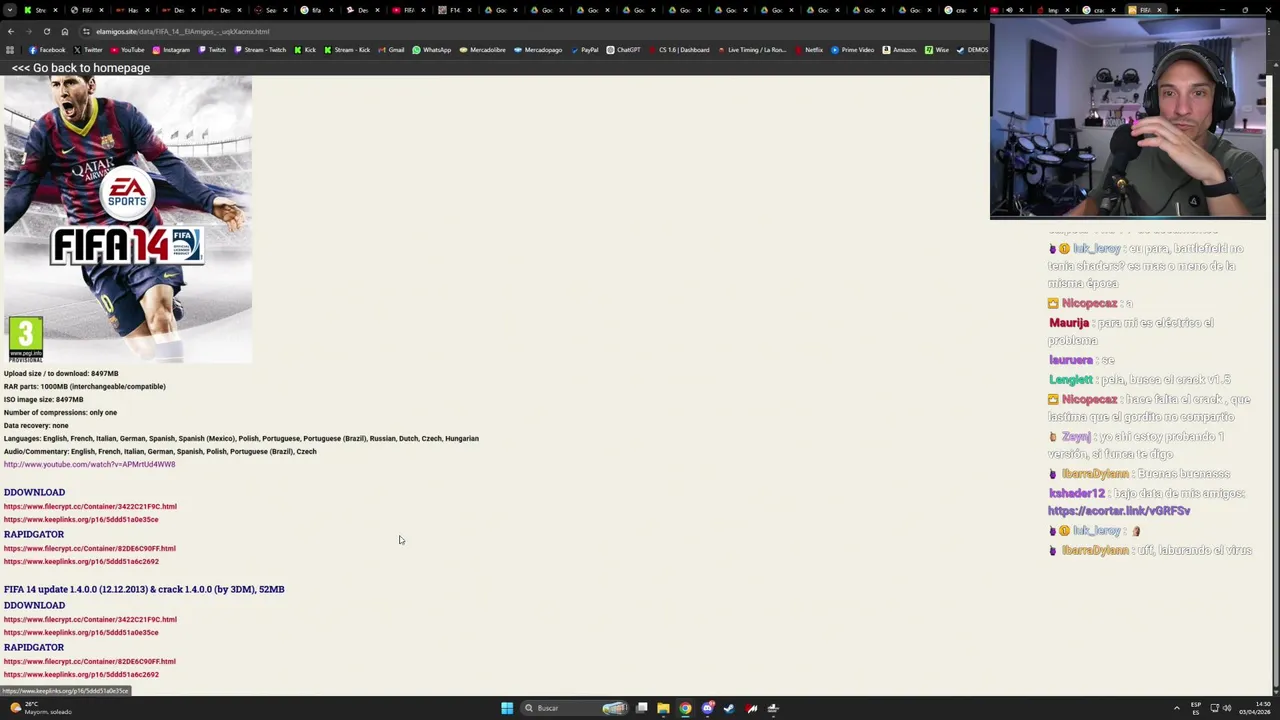Open the Stream - Kick bookmark

347,50
